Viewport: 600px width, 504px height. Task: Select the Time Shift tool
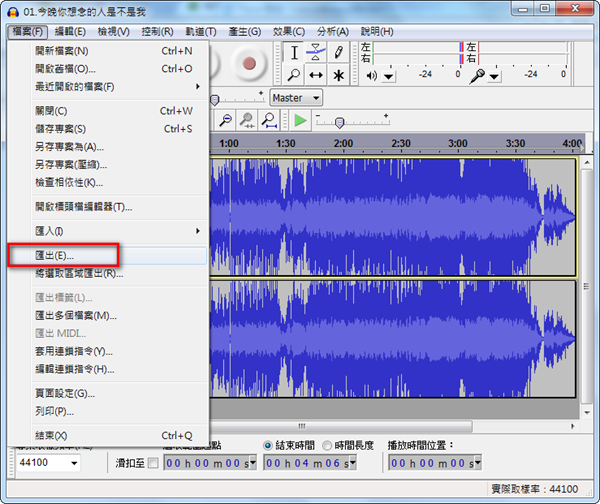coord(316,75)
